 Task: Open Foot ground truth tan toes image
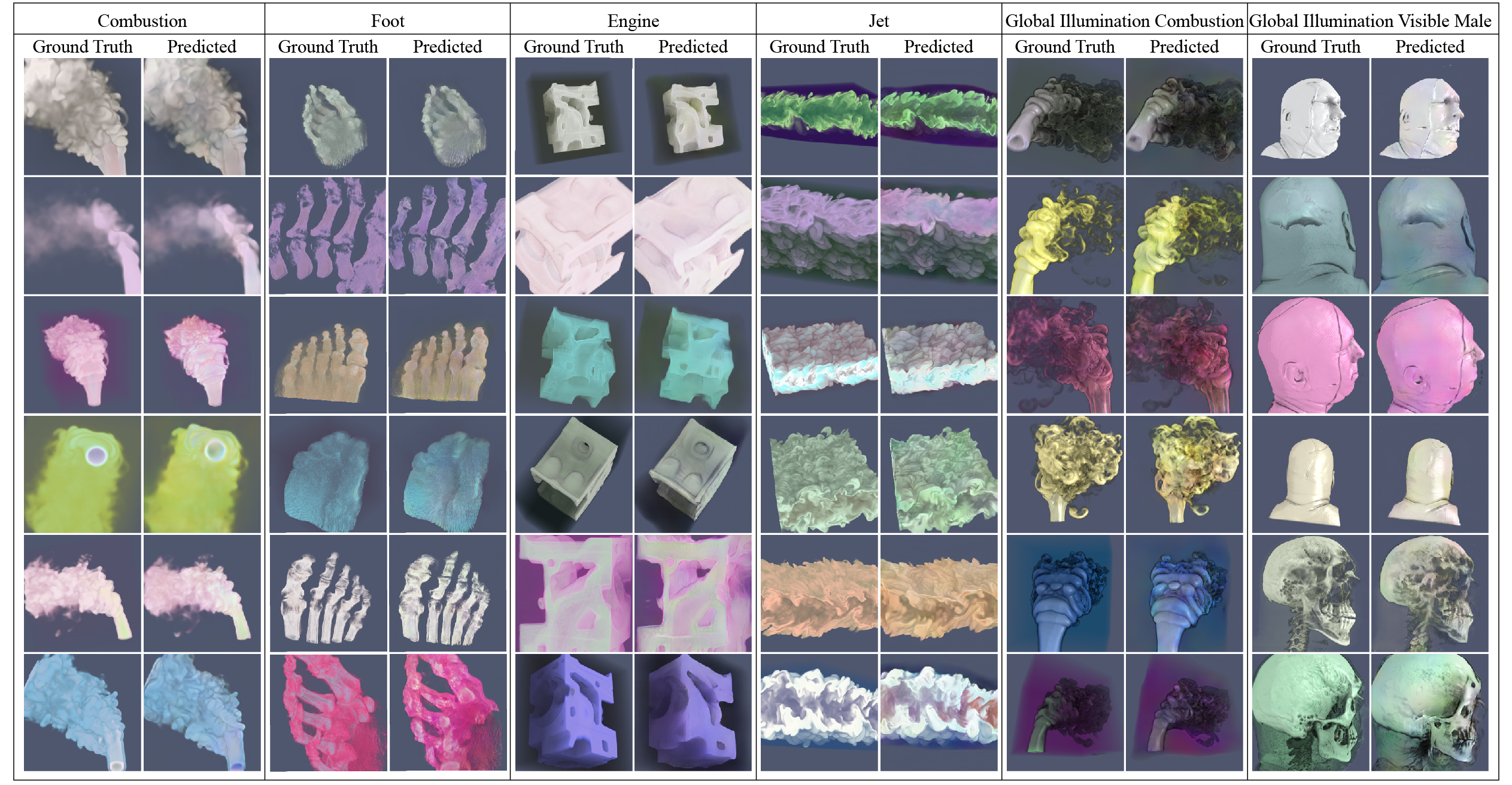[328, 355]
